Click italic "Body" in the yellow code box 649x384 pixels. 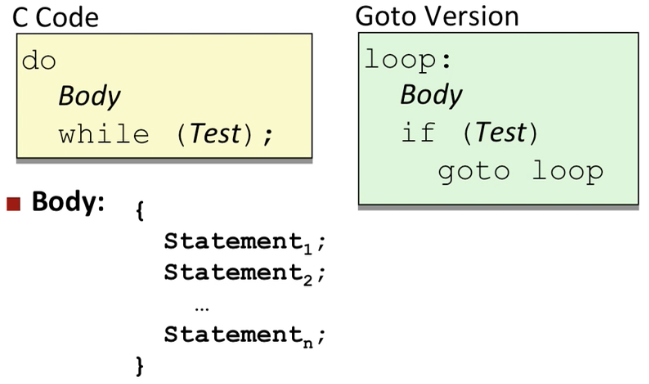[x=89, y=97]
